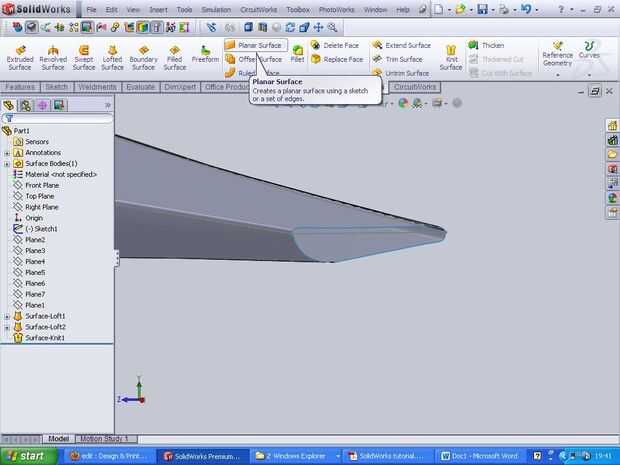Image resolution: width=620 pixels, height=465 pixels.
Task: Switch to the Sketch tab
Action: (x=57, y=87)
